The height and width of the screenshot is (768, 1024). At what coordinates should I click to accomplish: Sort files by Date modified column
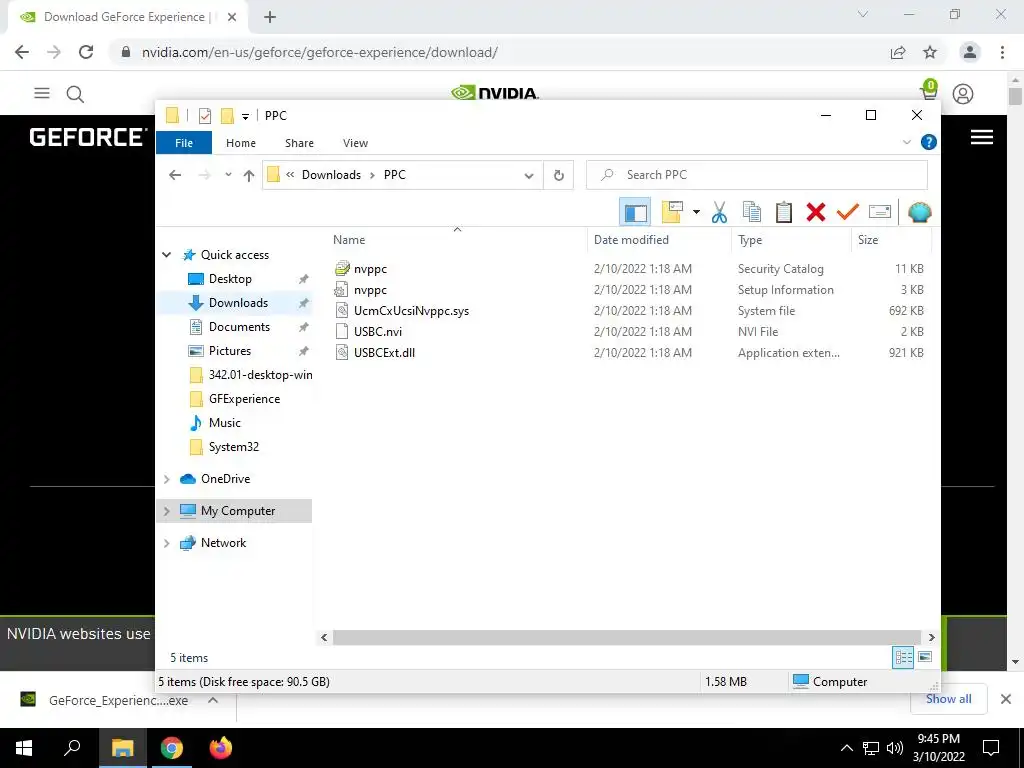660,240
